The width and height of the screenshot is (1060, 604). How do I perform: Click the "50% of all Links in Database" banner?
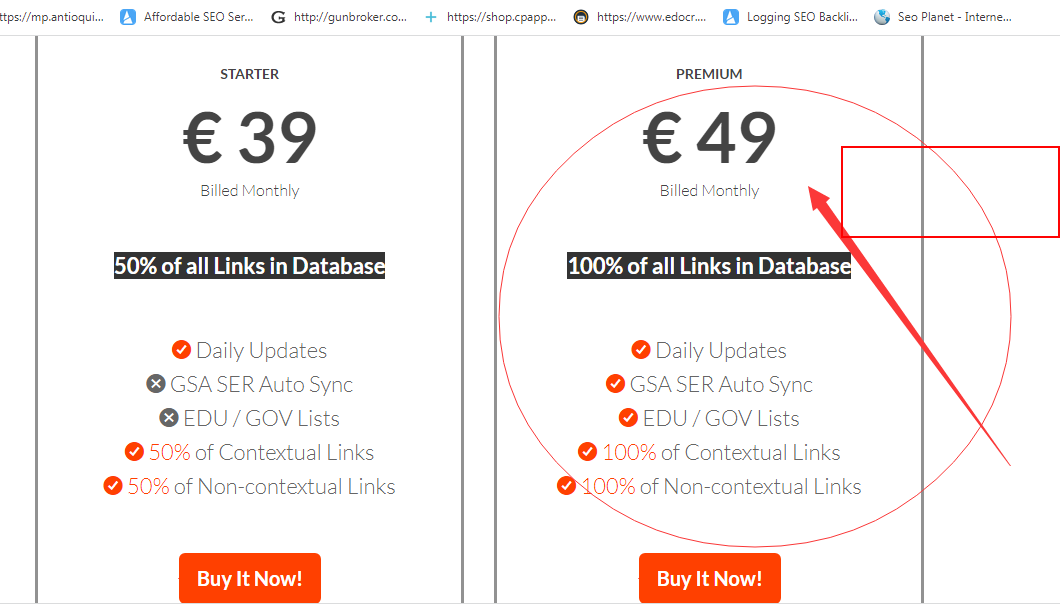[249, 266]
